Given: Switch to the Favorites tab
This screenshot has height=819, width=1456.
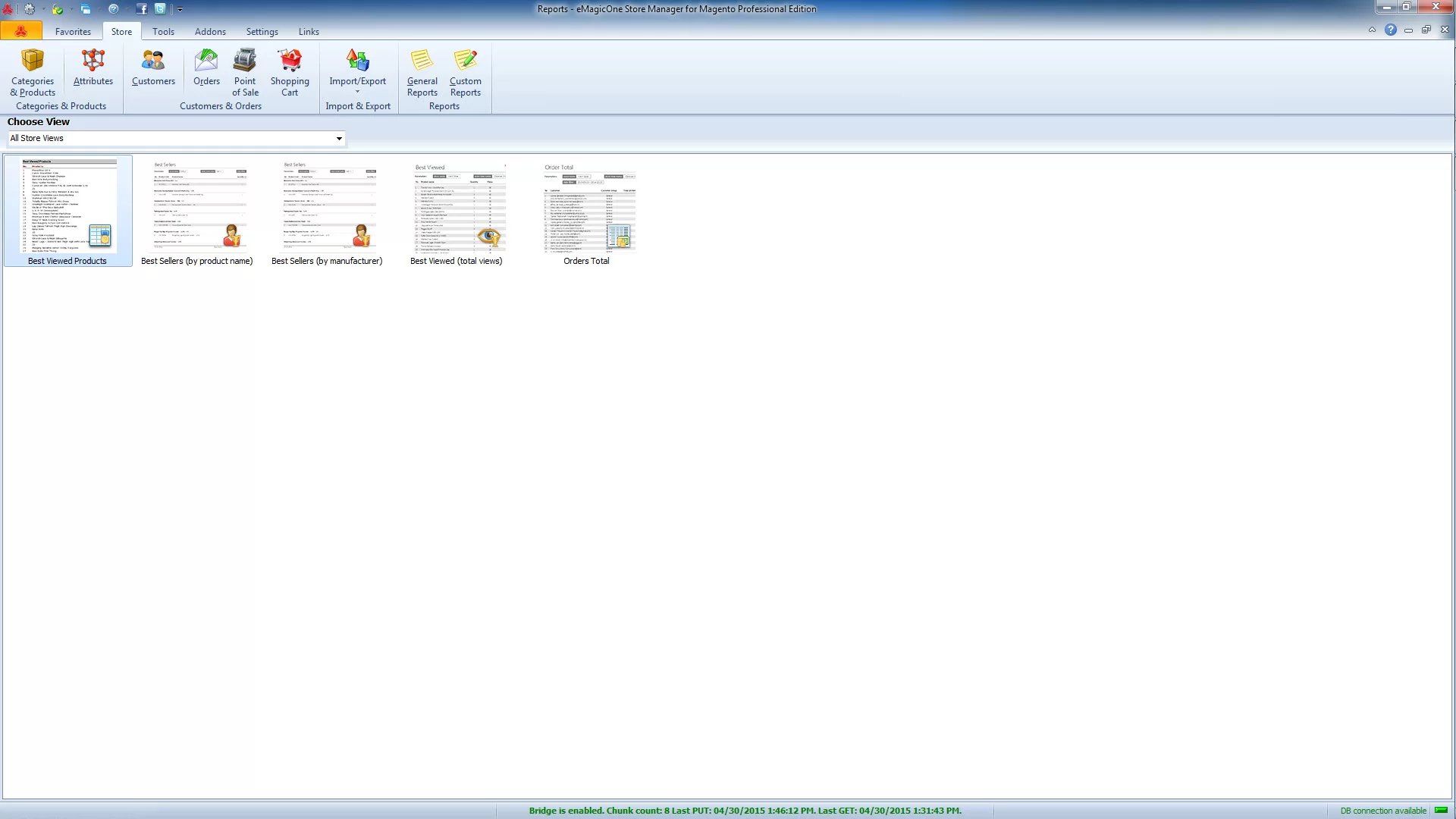Looking at the screenshot, I should [73, 32].
